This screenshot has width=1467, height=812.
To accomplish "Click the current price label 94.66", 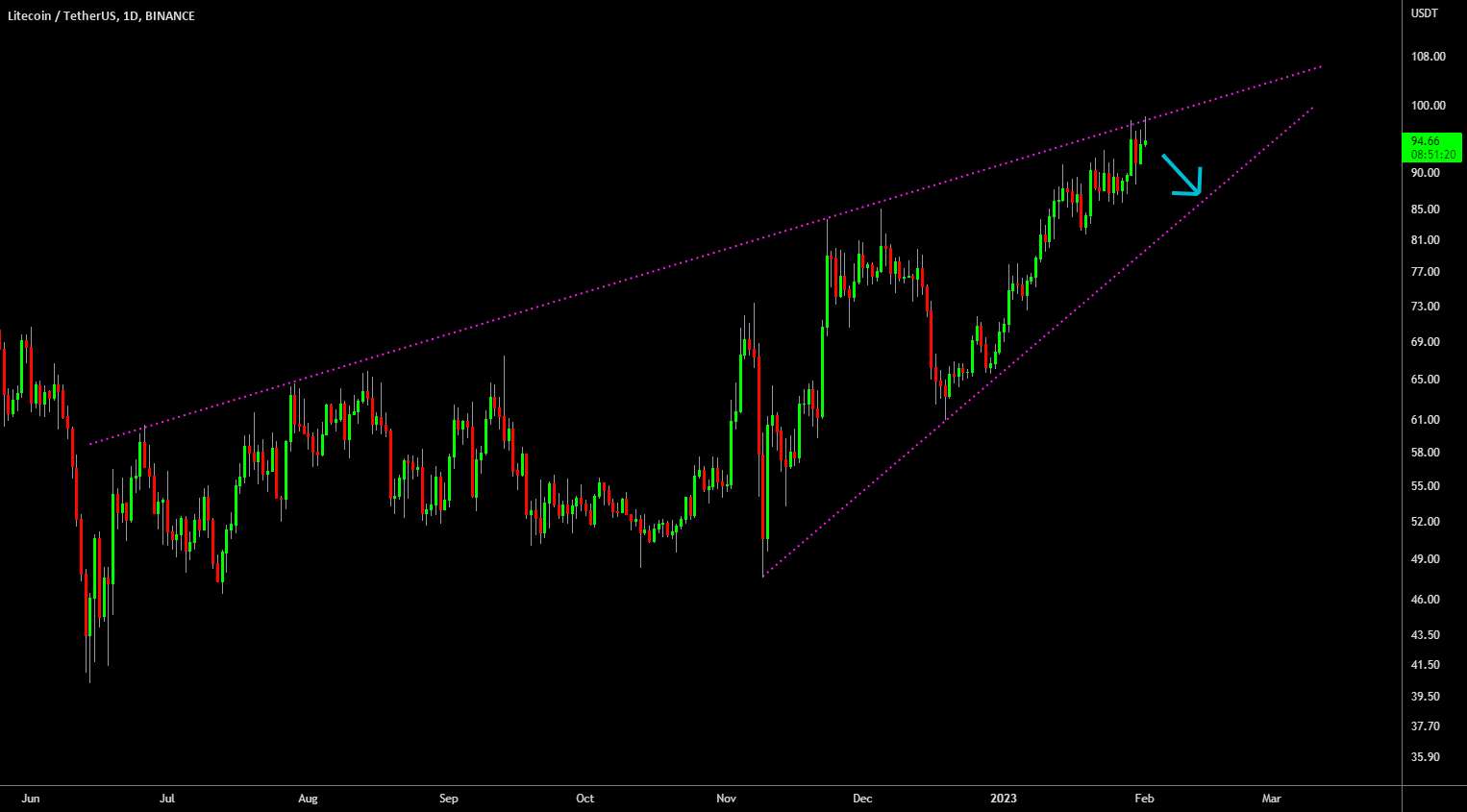I will point(1426,141).
